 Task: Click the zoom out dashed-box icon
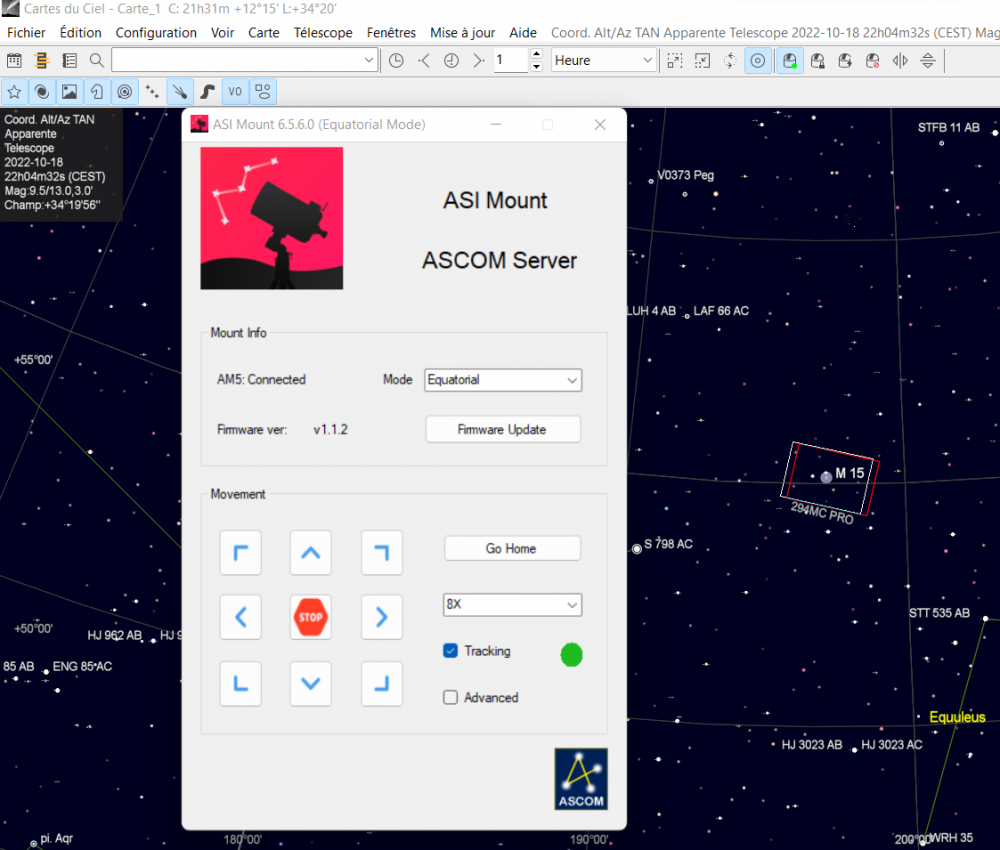[702, 61]
